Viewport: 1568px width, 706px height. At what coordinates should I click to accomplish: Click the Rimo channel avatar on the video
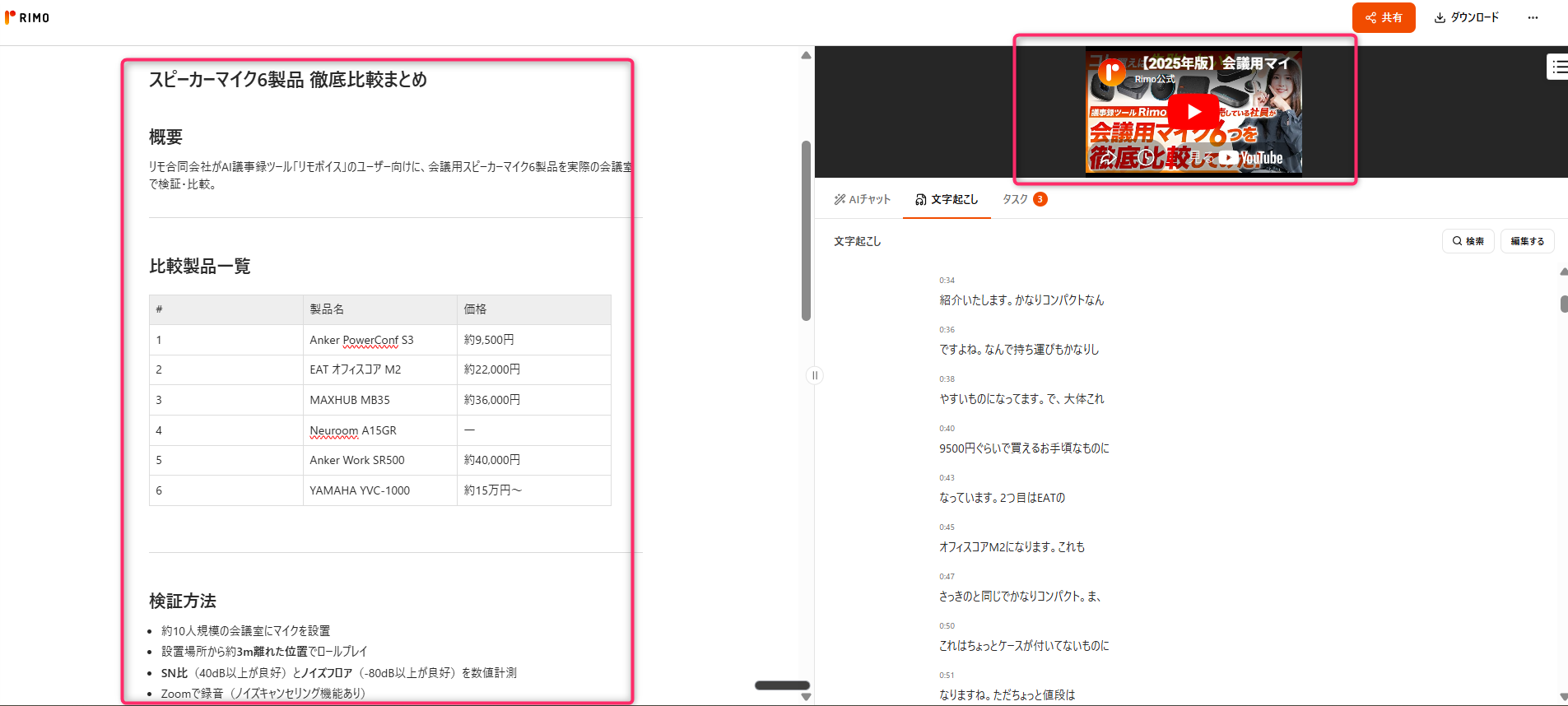point(1112,72)
